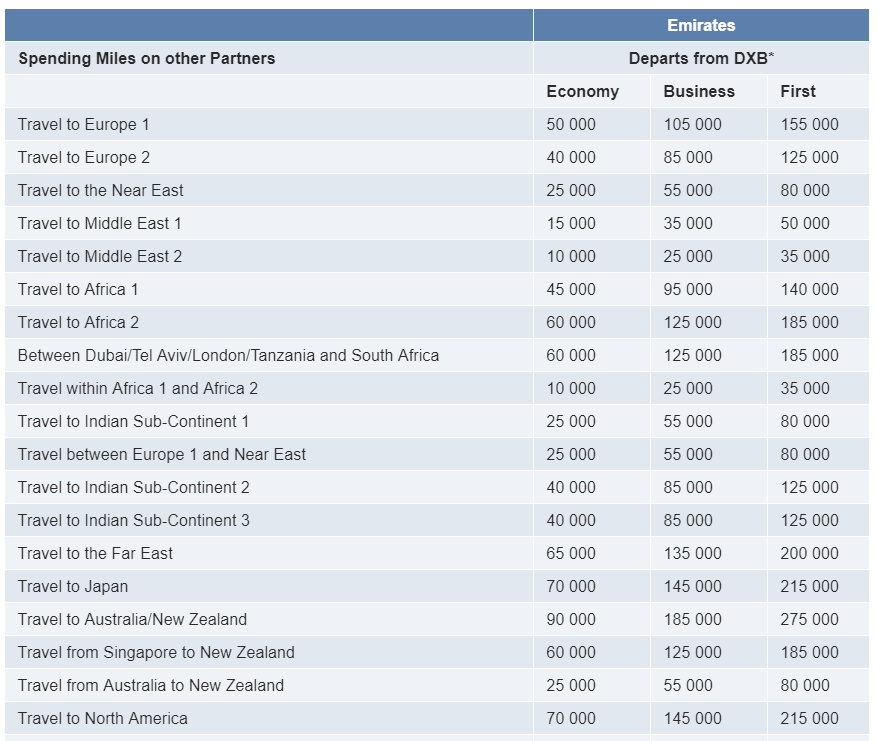879x741 pixels.
Task: Click Far East First value 200 000
Action: point(809,554)
